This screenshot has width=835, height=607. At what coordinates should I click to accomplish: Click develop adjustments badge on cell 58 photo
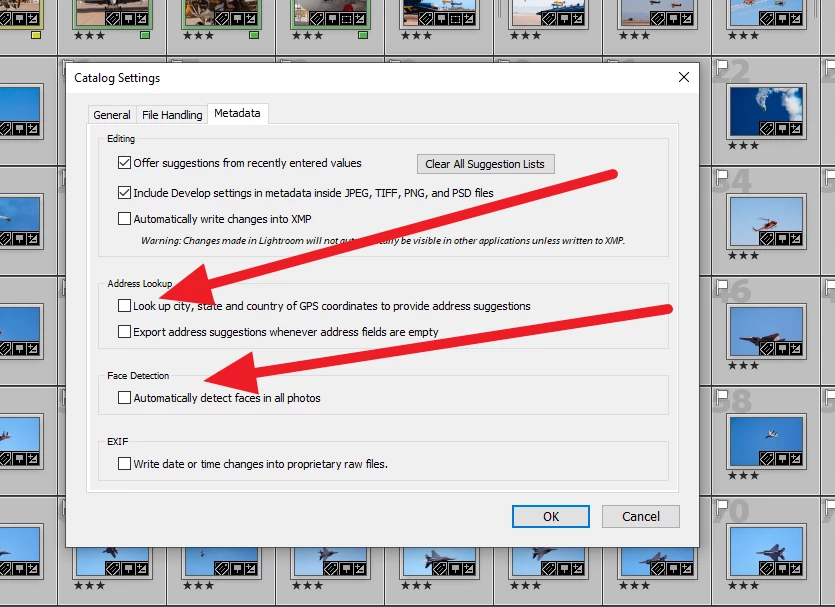point(795,458)
